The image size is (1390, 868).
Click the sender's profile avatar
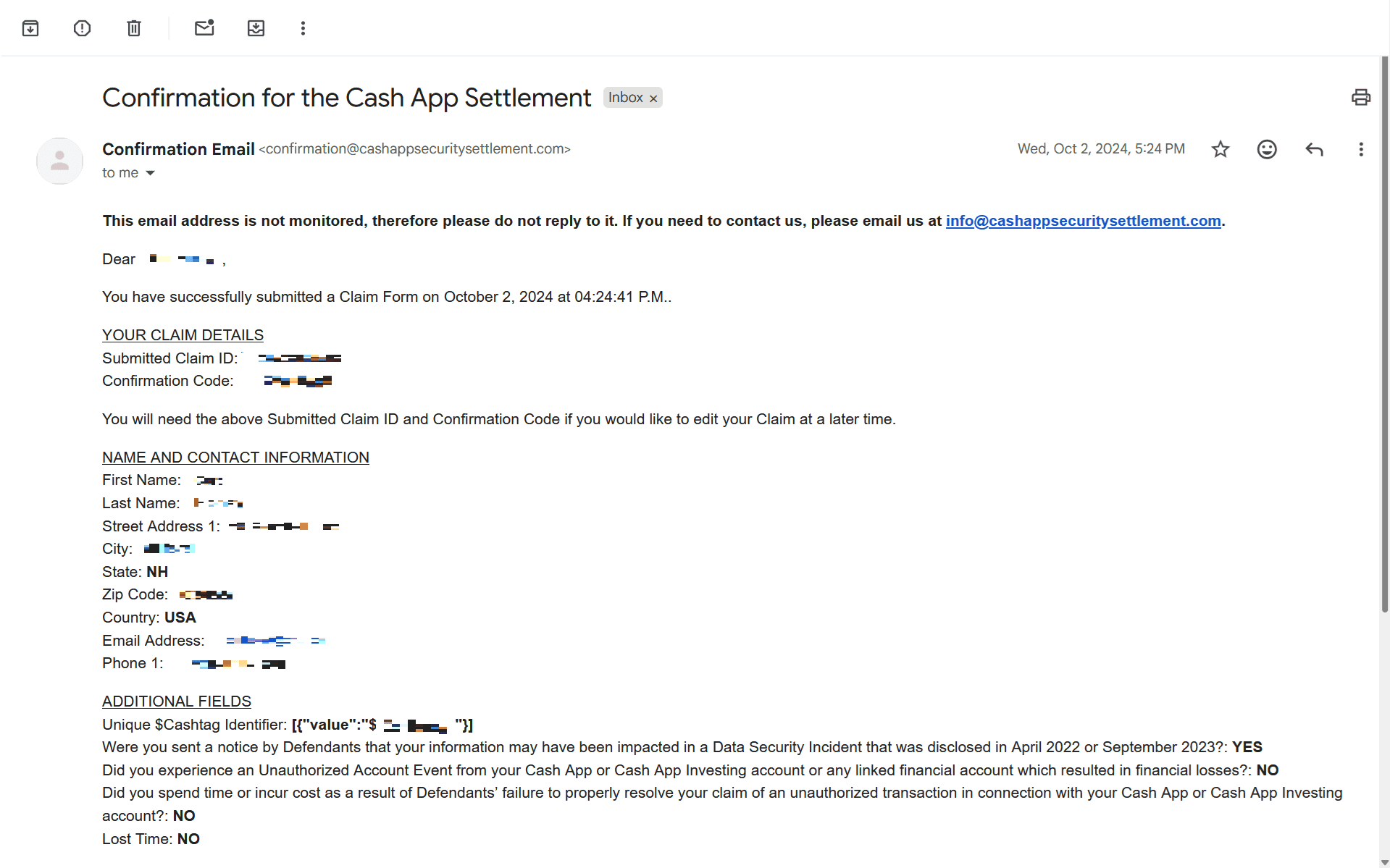pos(59,161)
